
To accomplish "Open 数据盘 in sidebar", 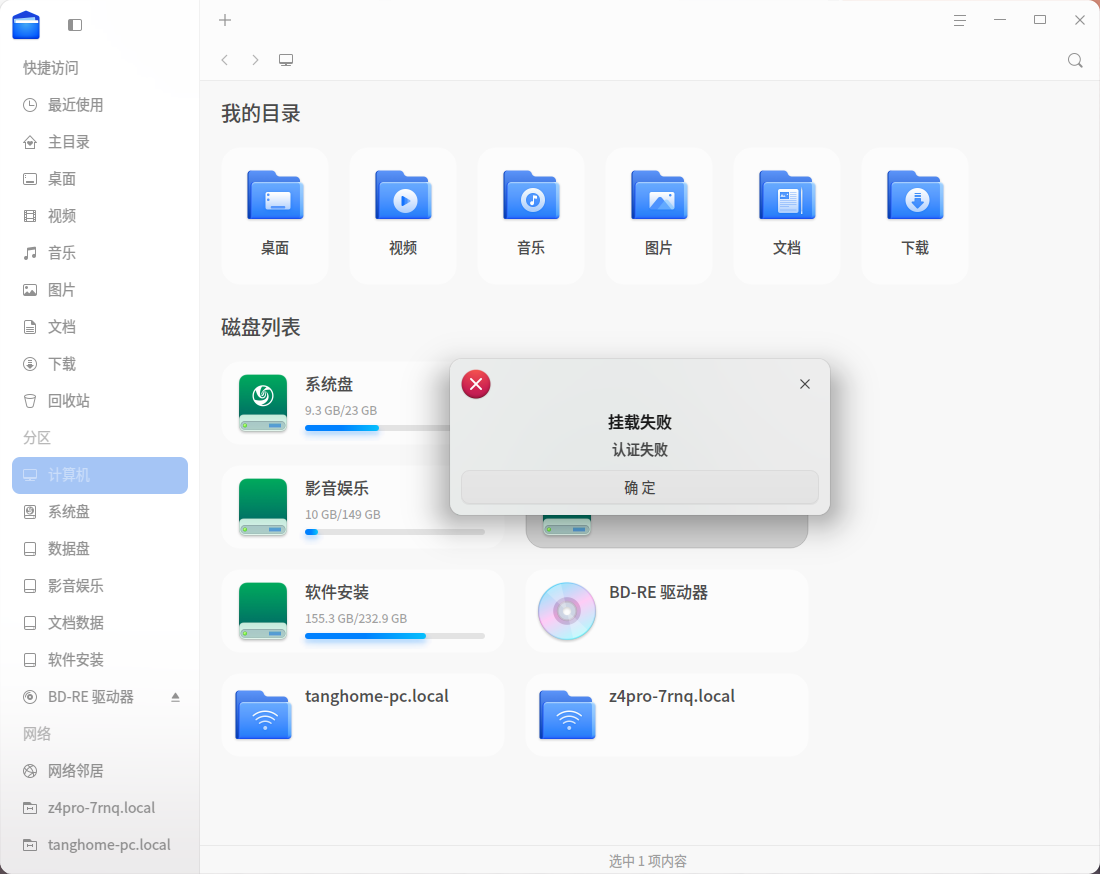I will pyautogui.click(x=100, y=549).
